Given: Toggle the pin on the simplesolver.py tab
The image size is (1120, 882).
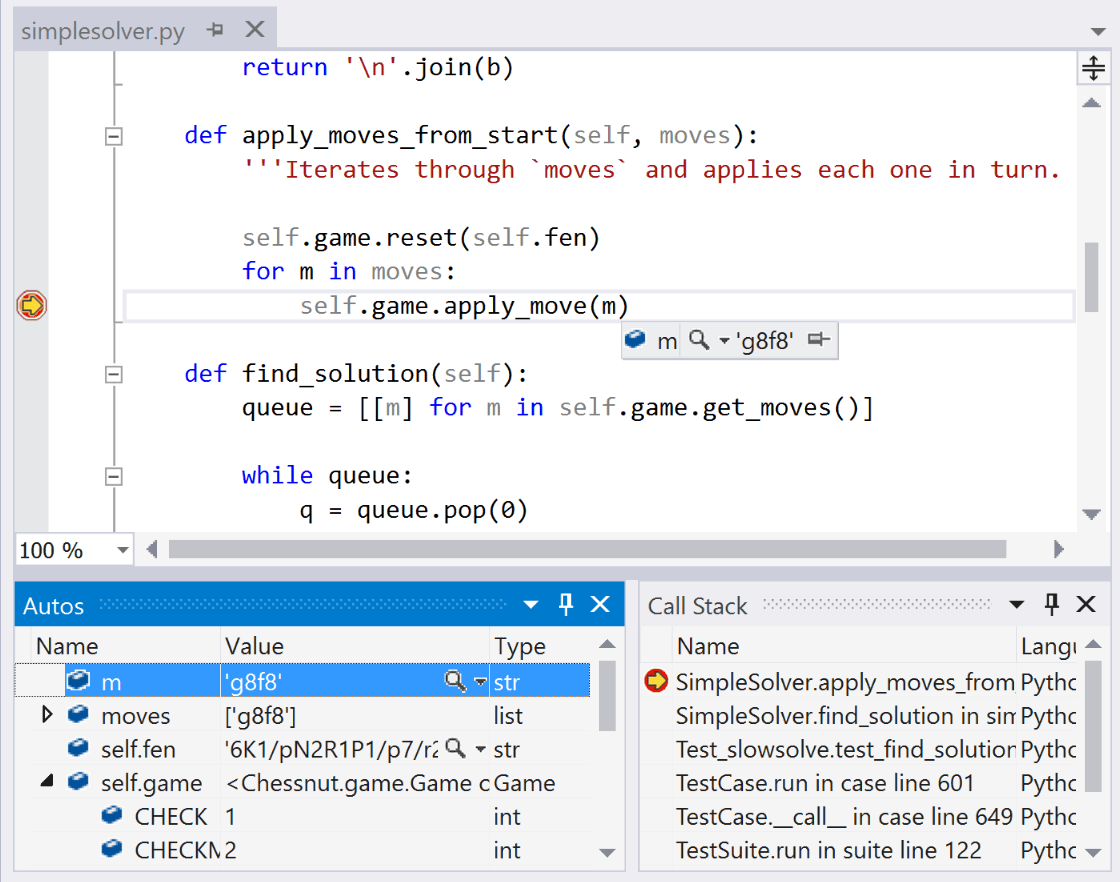Looking at the screenshot, I should point(216,29).
